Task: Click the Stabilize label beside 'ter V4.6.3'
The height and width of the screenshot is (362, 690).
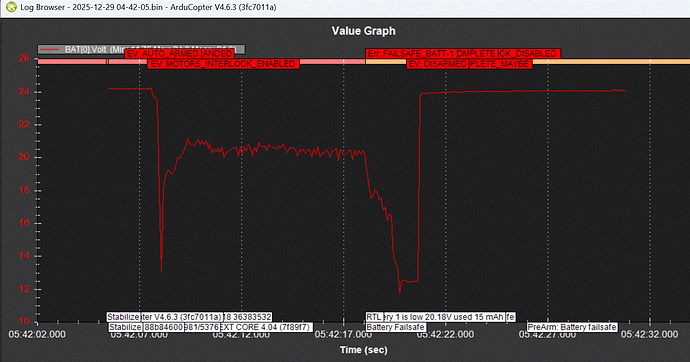Action: click(124, 317)
